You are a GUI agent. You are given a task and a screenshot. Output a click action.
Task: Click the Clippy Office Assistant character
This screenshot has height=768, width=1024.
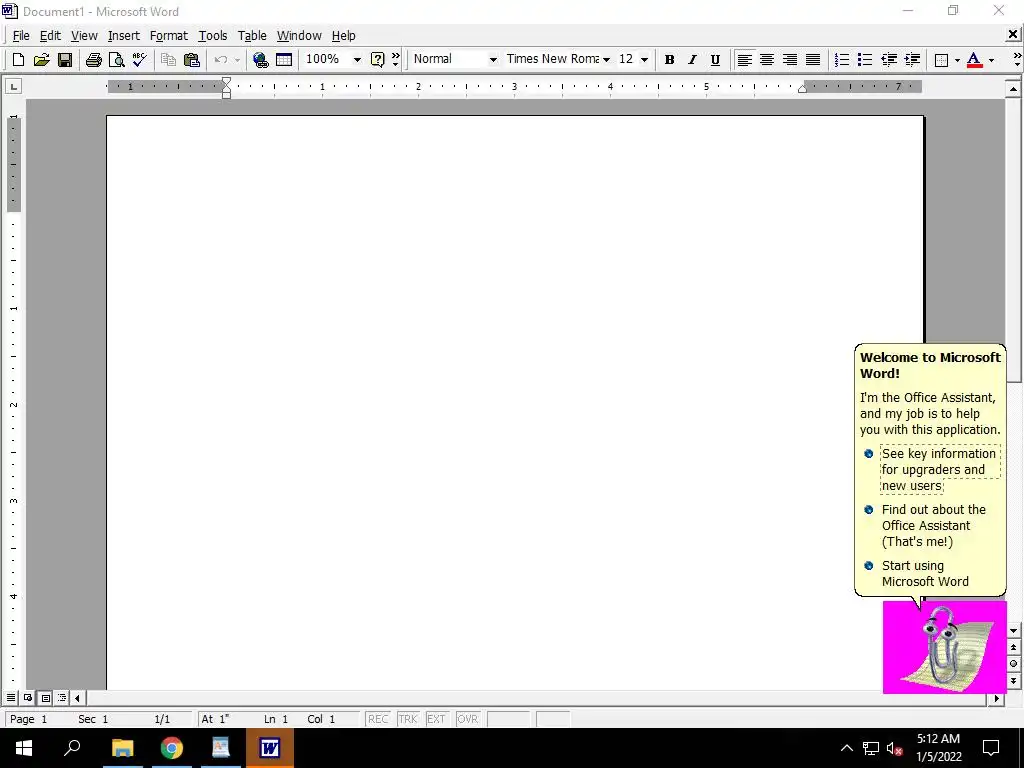click(x=944, y=647)
